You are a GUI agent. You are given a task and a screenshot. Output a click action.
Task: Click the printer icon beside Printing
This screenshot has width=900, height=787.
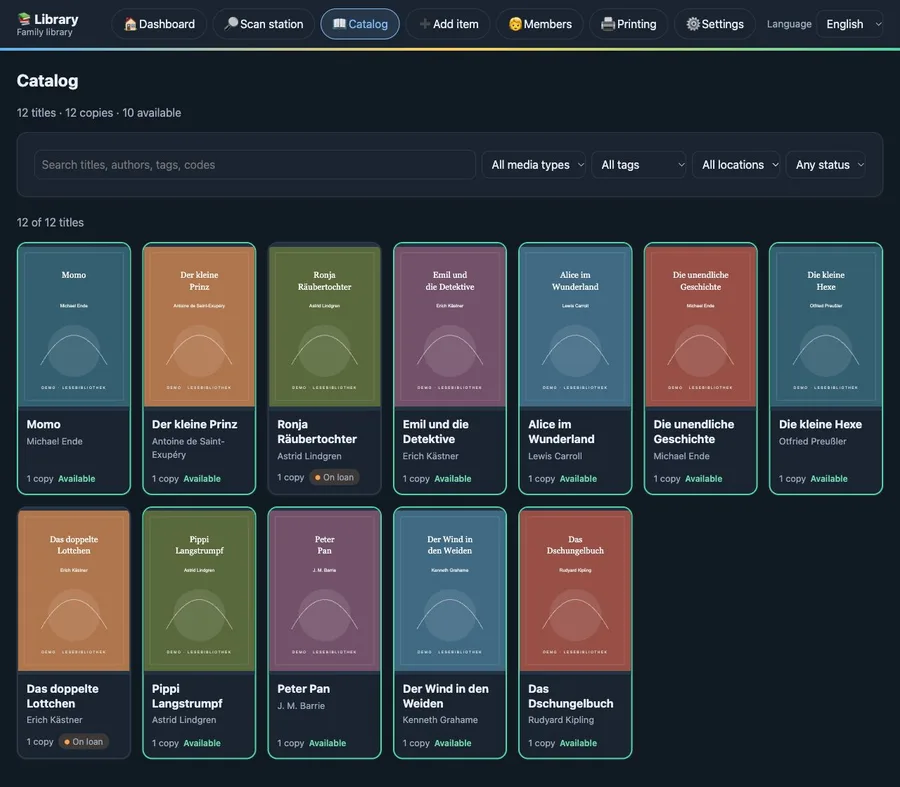pos(608,24)
